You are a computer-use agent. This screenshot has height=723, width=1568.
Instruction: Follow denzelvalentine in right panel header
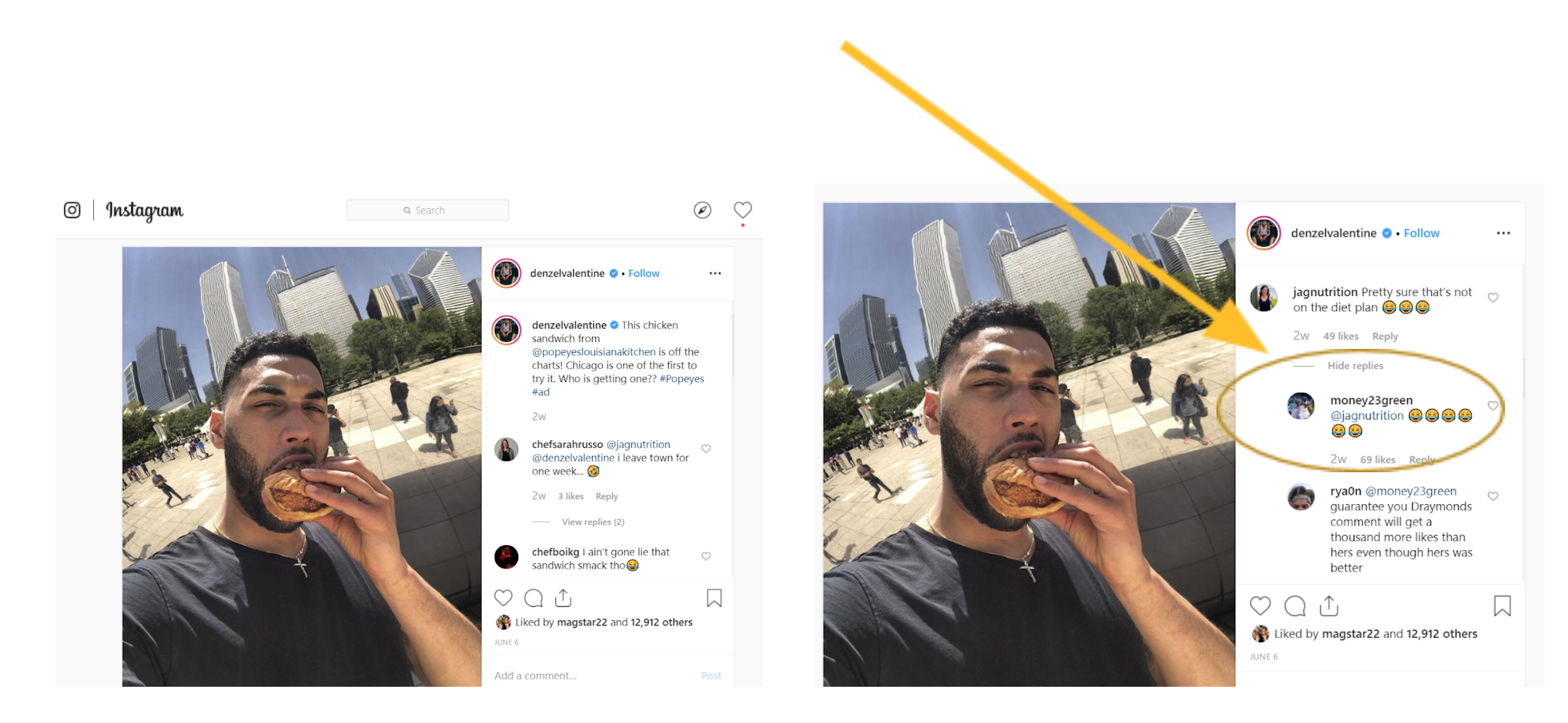[x=1421, y=233]
